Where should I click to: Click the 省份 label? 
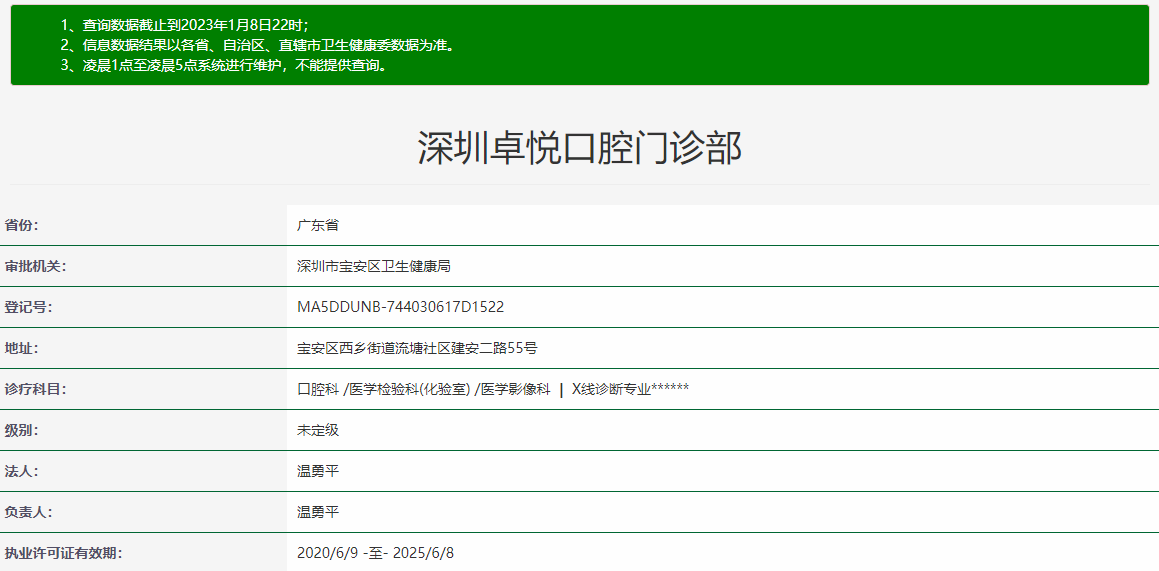coord(21,225)
